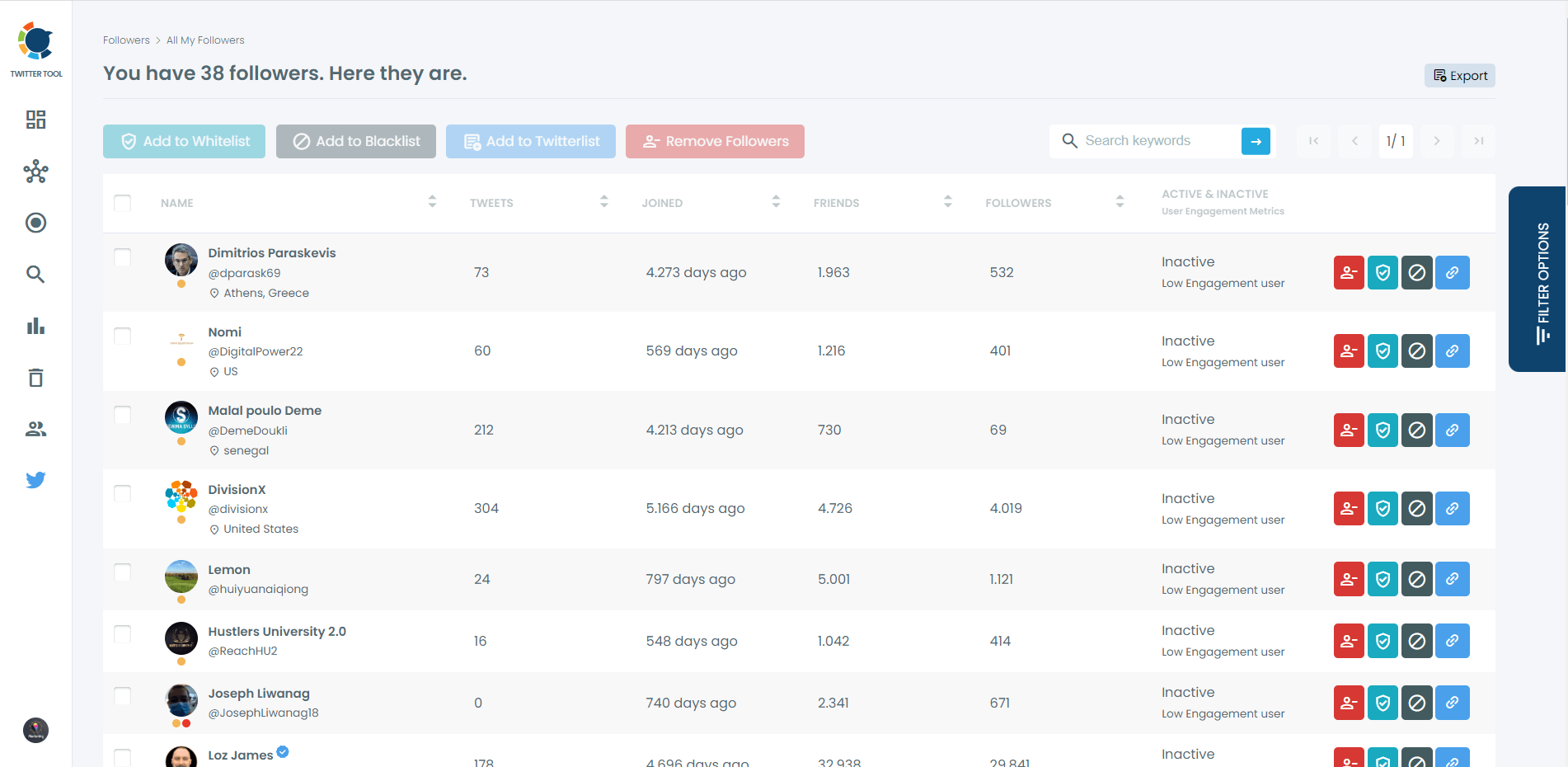Image resolution: width=1568 pixels, height=767 pixels.
Task: Go to the previous page
Action: click(1354, 141)
